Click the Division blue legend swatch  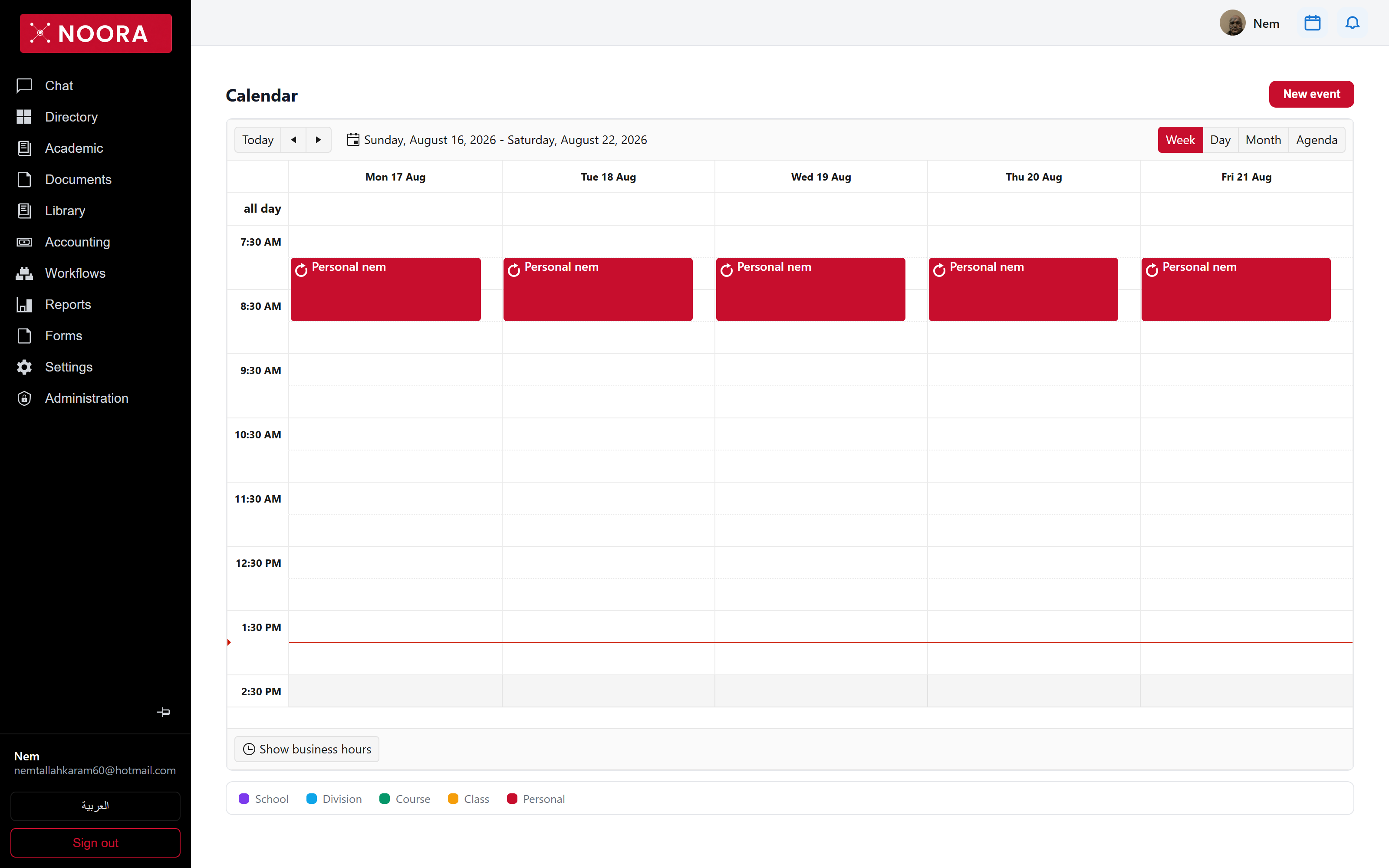click(312, 799)
